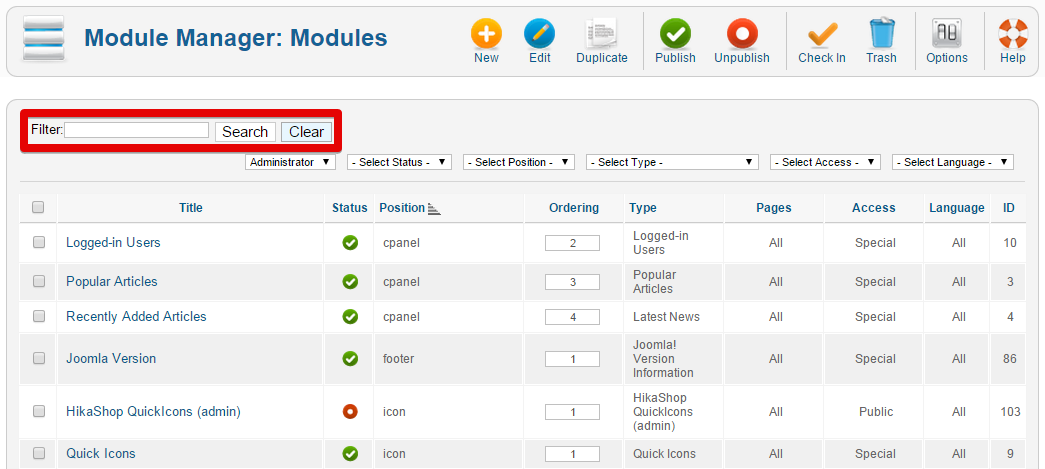Click the Check In toolbar icon
The image size is (1045, 469).
[x=822, y=33]
